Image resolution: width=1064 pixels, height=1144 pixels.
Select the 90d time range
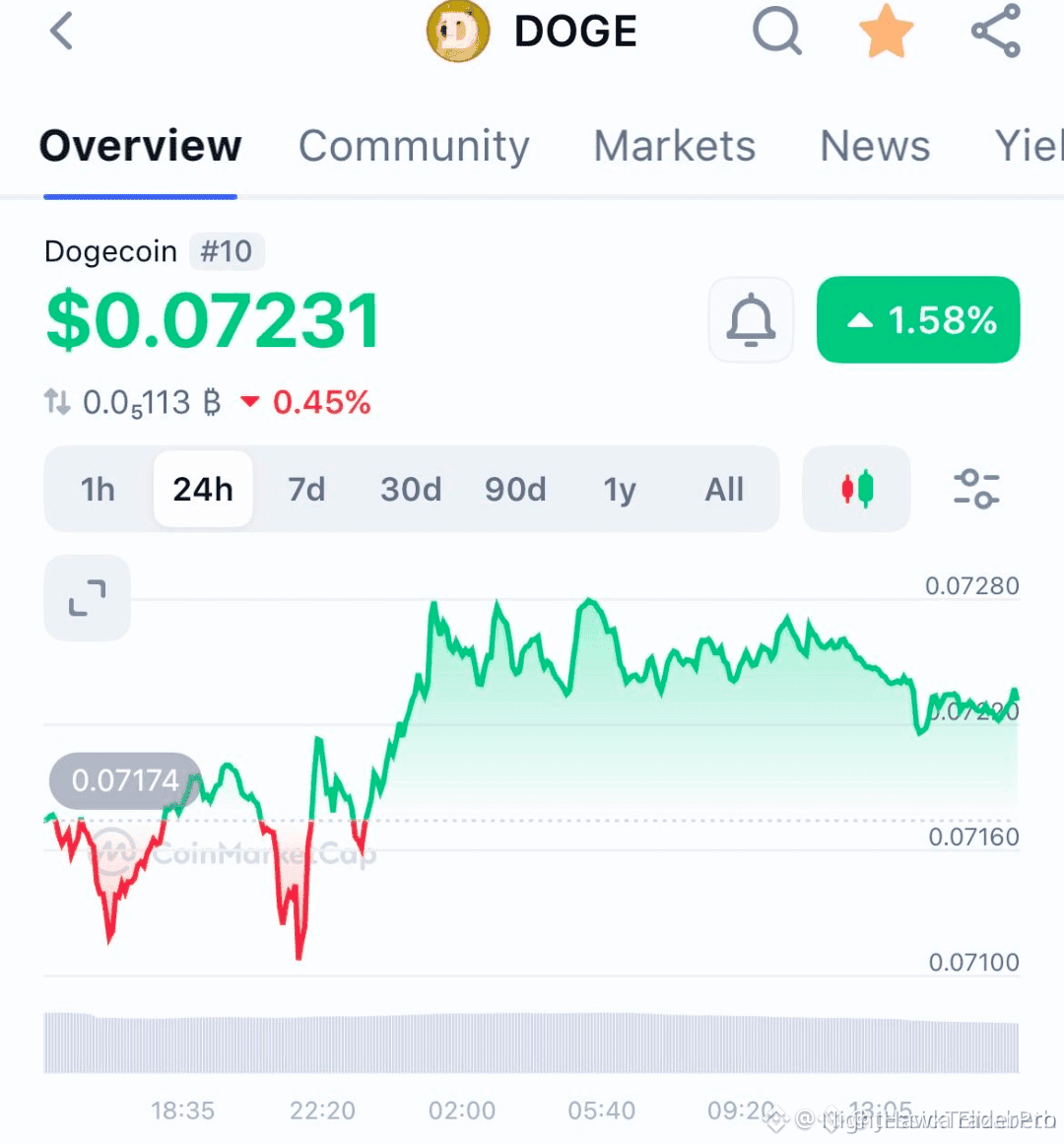[515, 489]
